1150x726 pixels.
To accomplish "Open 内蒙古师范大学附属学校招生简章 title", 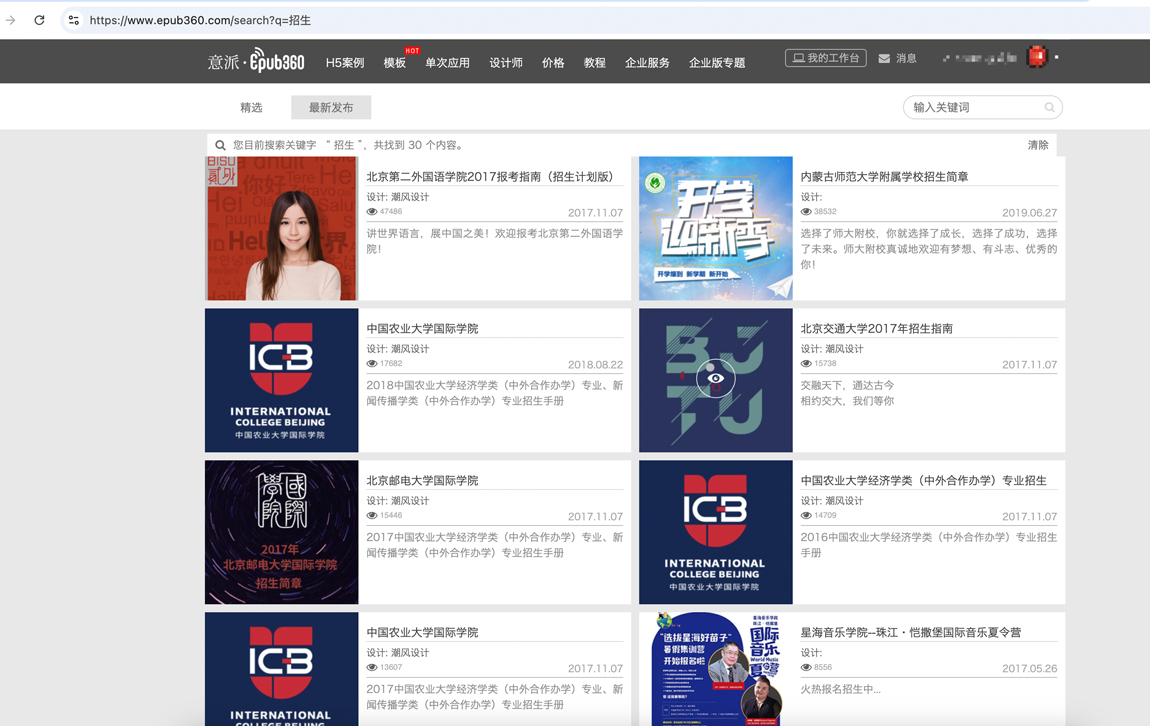I will [885, 177].
